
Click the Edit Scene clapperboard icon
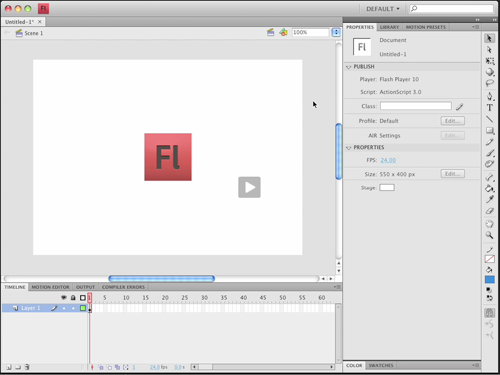tap(270, 32)
